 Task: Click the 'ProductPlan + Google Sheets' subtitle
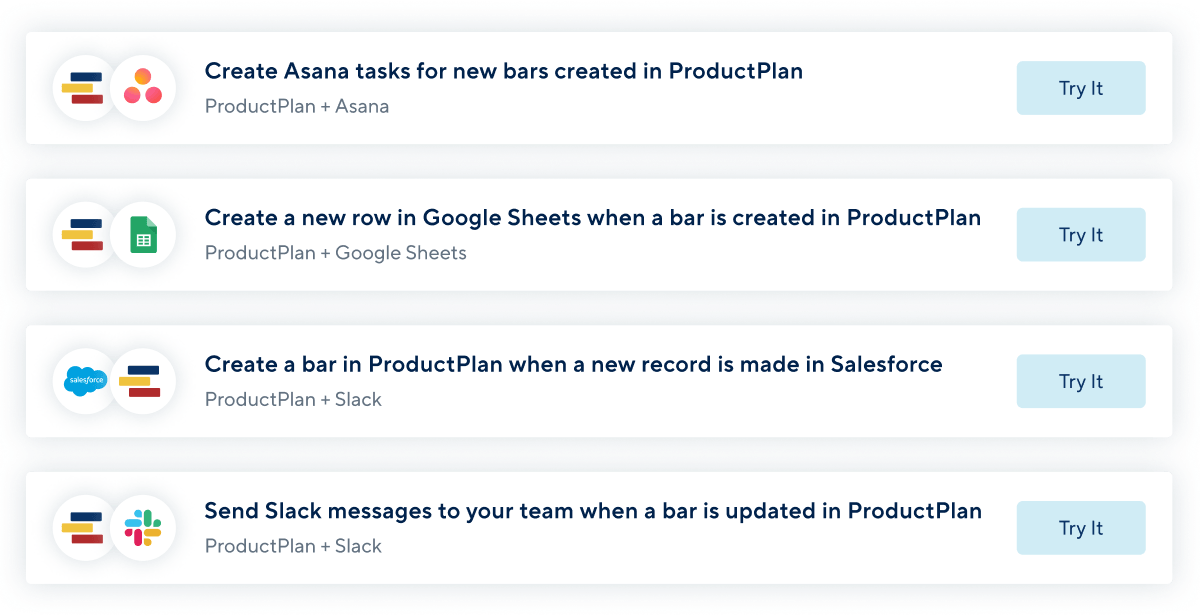pyautogui.click(x=335, y=253)
